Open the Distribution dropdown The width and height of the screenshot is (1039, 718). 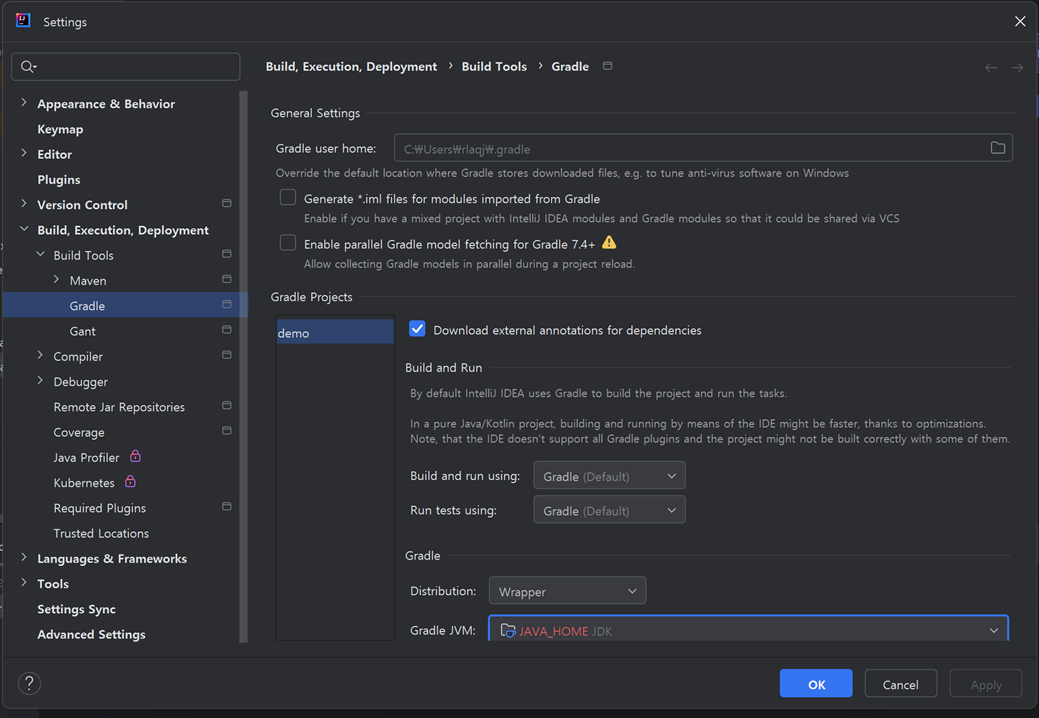click(x=567, y=591)
